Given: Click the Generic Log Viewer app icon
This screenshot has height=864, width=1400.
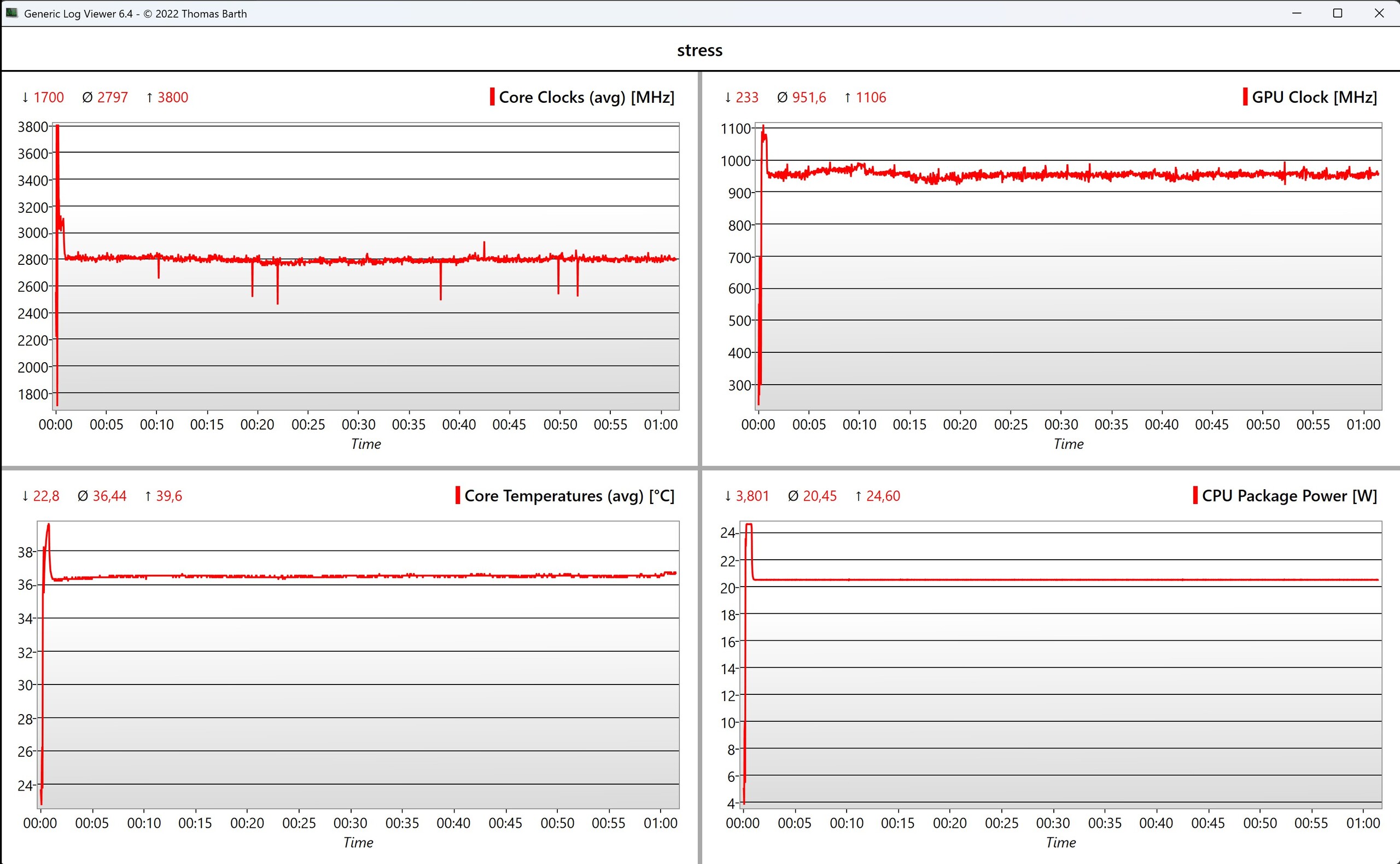Looking at the screenshot, I should tap(12, 13).
